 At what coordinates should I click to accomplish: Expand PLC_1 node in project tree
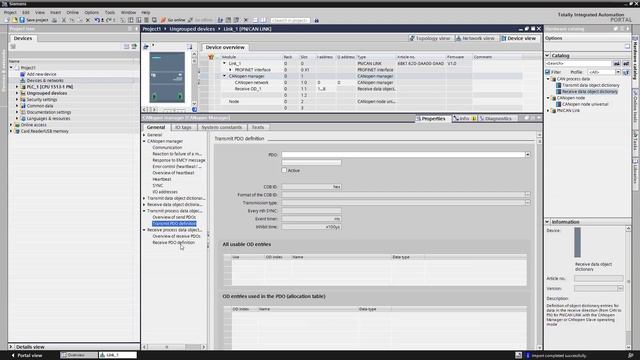point(17,87)
